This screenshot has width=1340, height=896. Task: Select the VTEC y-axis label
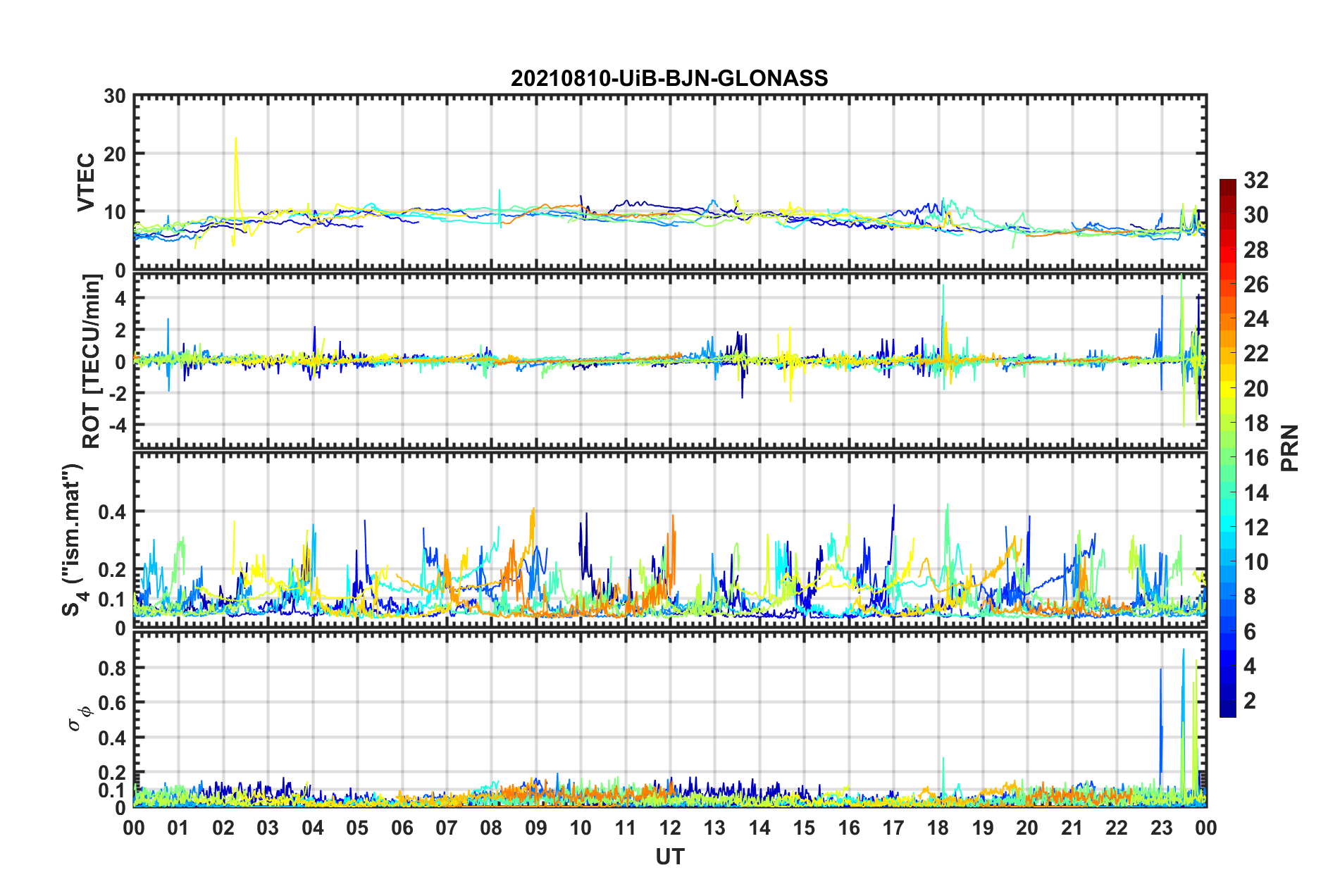point(86,182)
